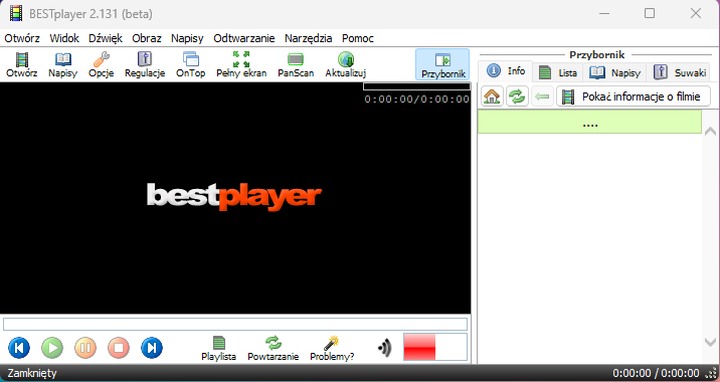
Task: Click Pokaż informacje o filmie button
Action: 633,96
